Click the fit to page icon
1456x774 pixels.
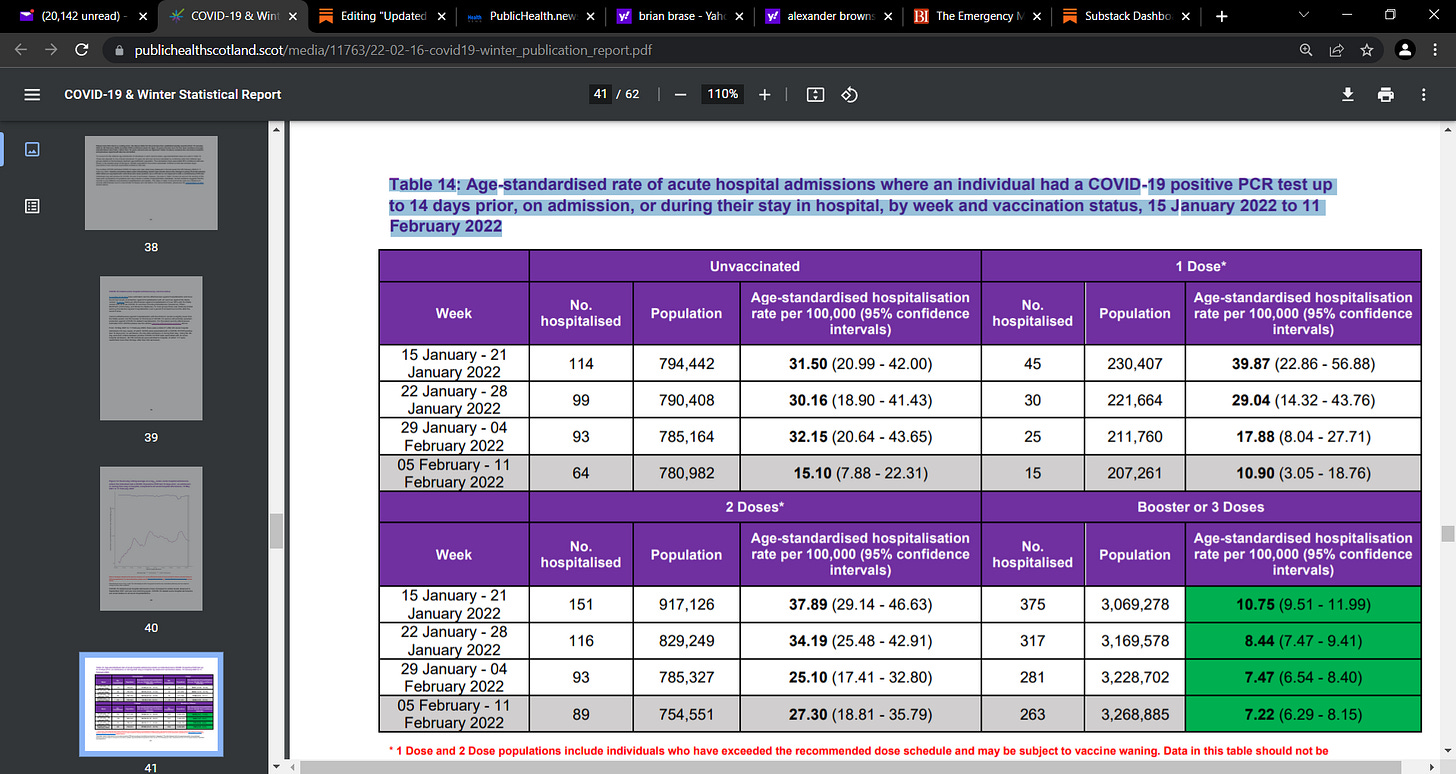pyautogui.click(x=815, y=94)
